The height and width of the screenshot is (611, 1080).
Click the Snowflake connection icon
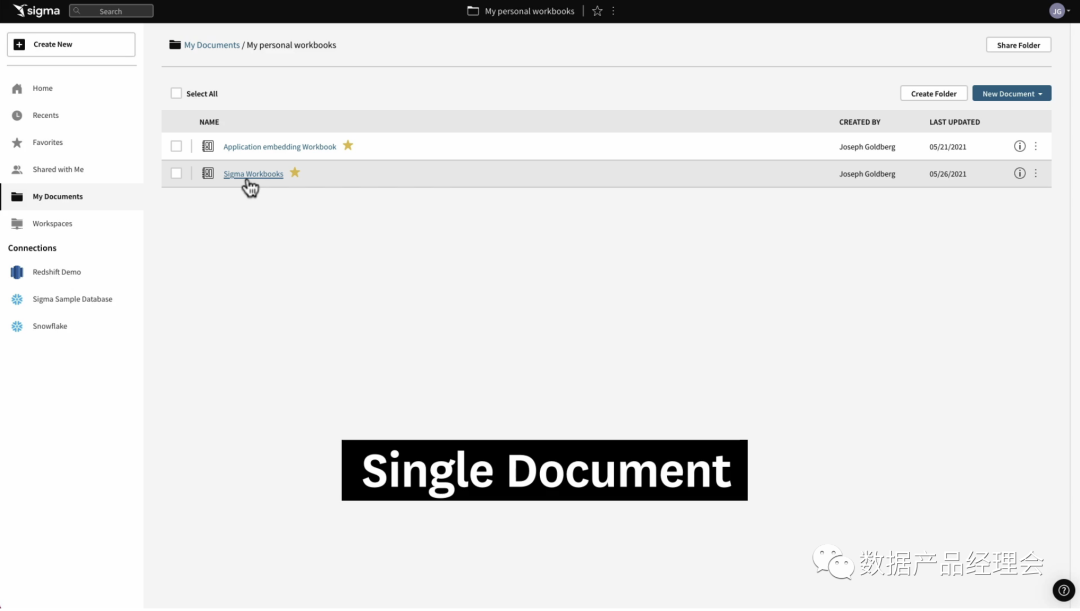pos(17,327)
